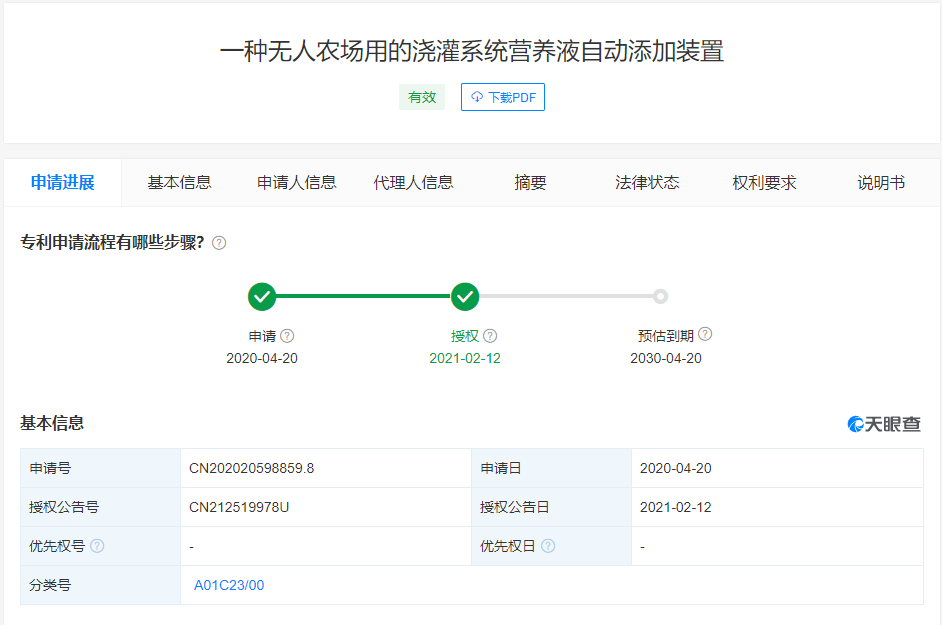Click the help icon beside 预估到期

[705, 335]
